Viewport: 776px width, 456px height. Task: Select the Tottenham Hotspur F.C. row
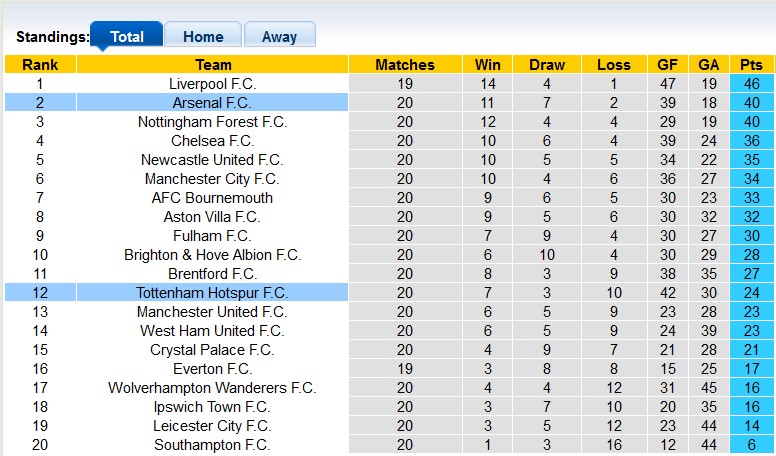212,293
